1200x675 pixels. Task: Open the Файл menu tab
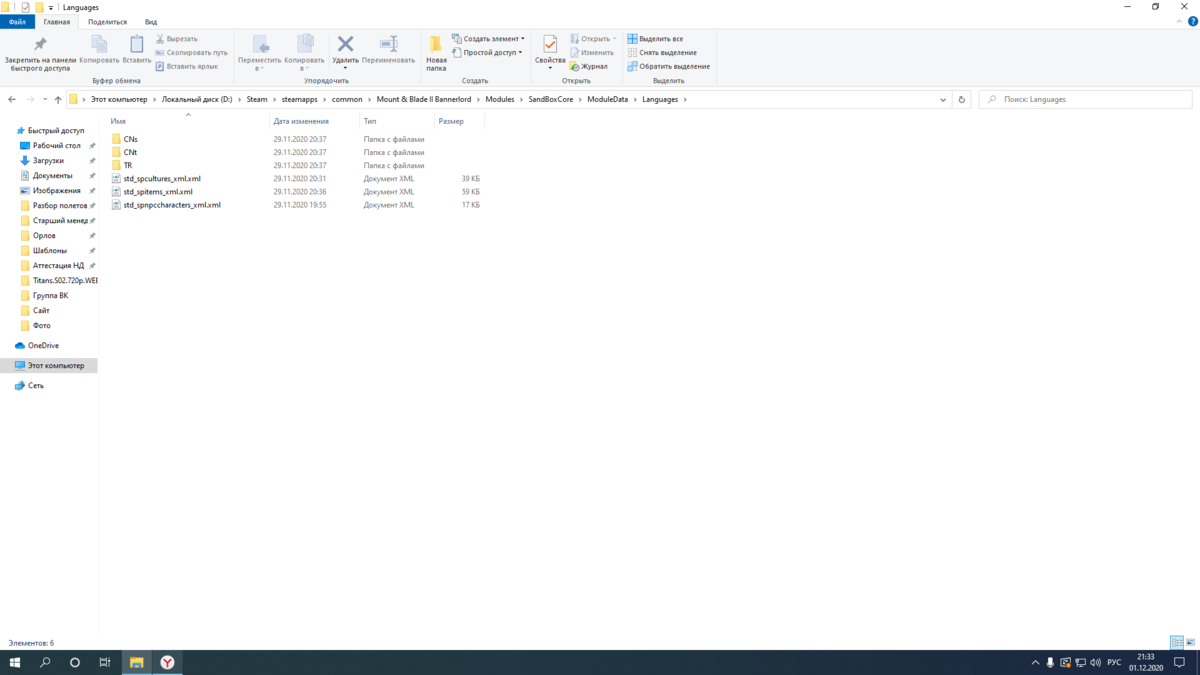tap(17, 21)
